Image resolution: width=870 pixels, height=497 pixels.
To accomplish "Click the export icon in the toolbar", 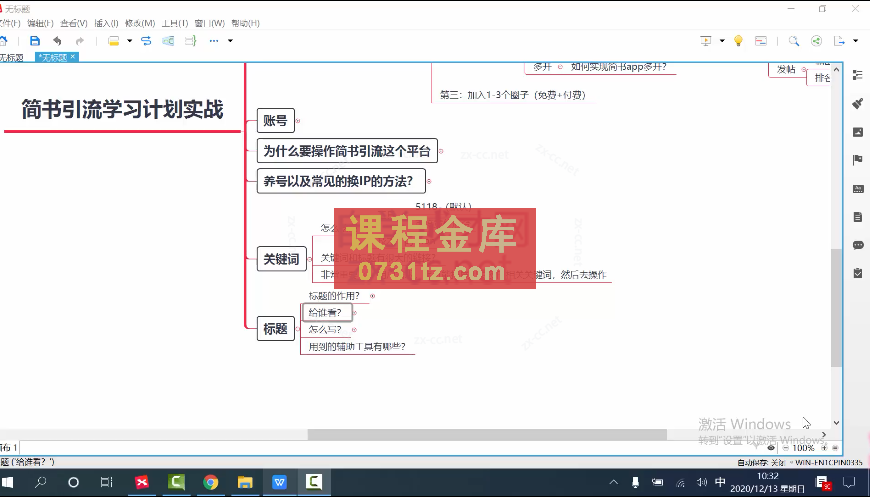I will tap(839, 40).
